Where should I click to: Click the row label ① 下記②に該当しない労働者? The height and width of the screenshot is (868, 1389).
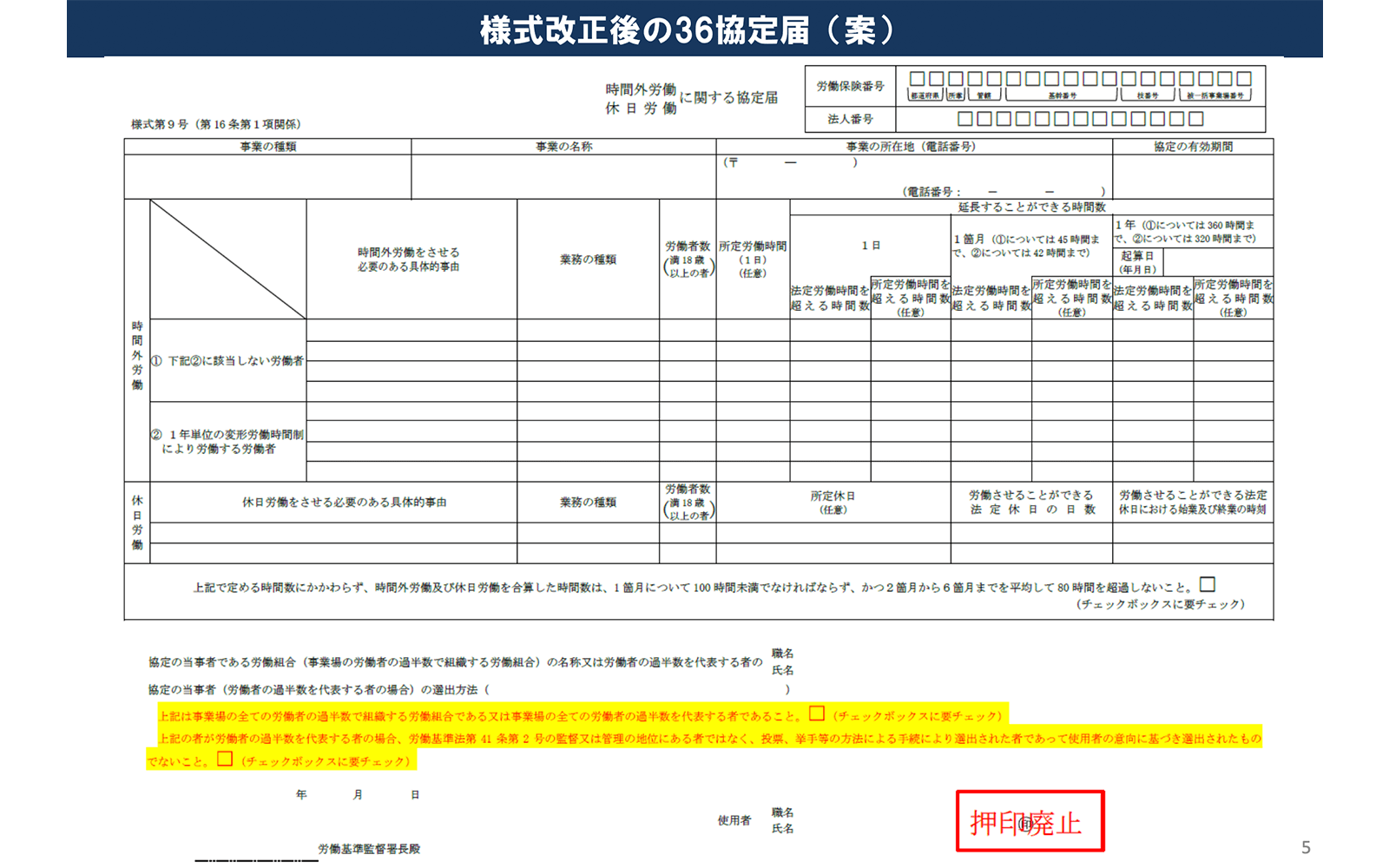click(227, 360)
